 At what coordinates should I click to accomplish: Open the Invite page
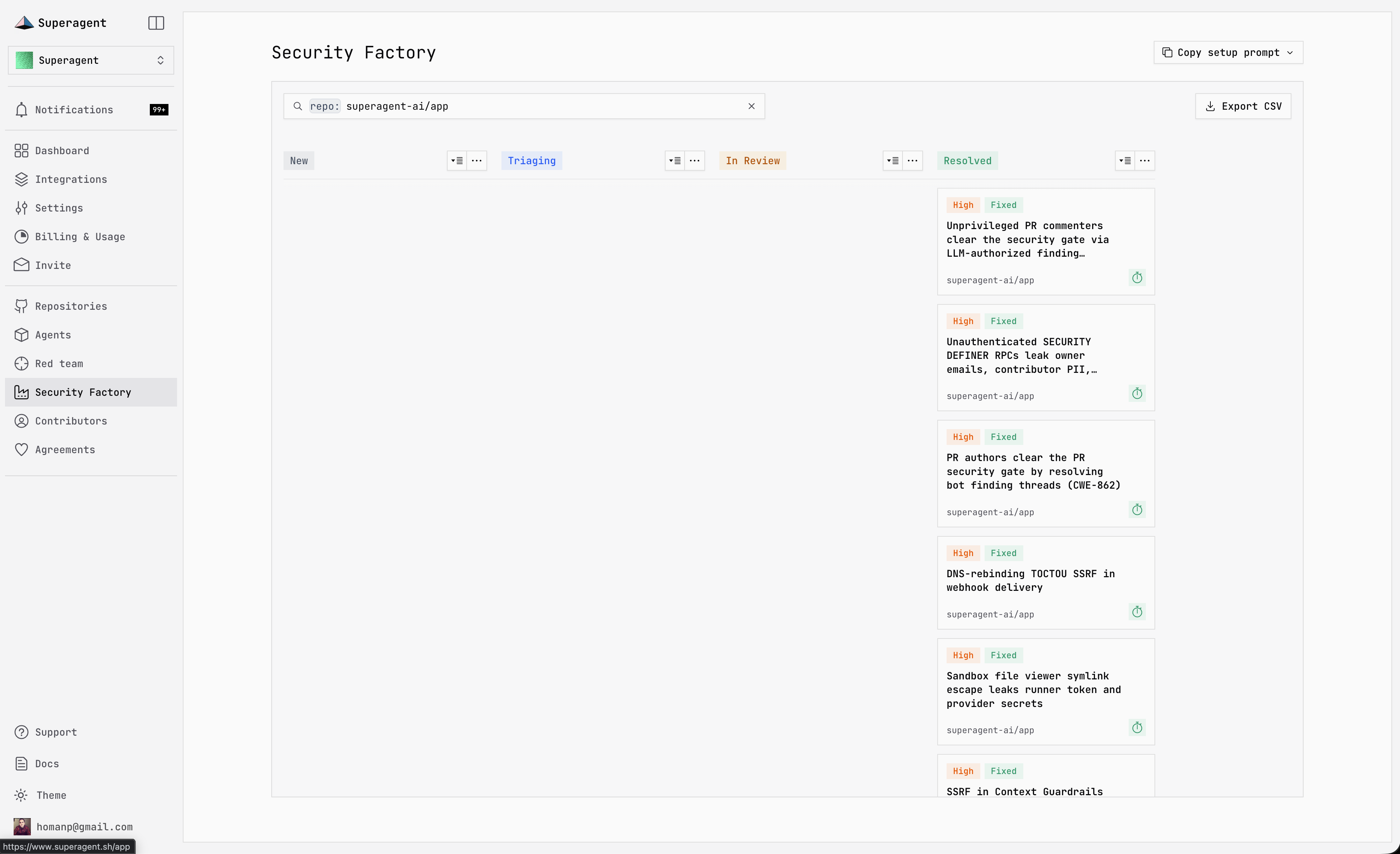point(91,265)
